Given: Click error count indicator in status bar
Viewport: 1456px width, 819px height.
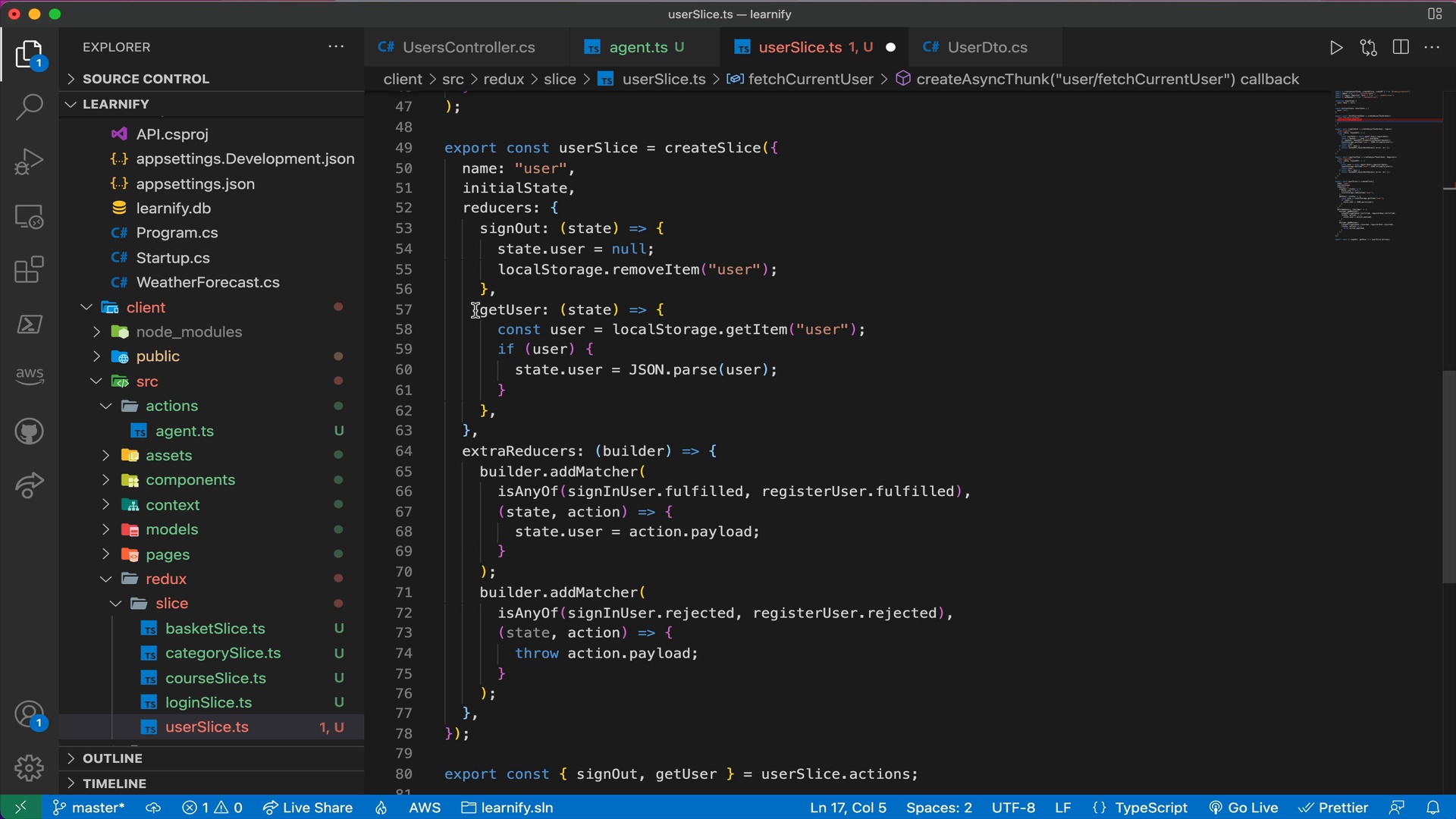Looking at the screenshot, I should (211, 806).
